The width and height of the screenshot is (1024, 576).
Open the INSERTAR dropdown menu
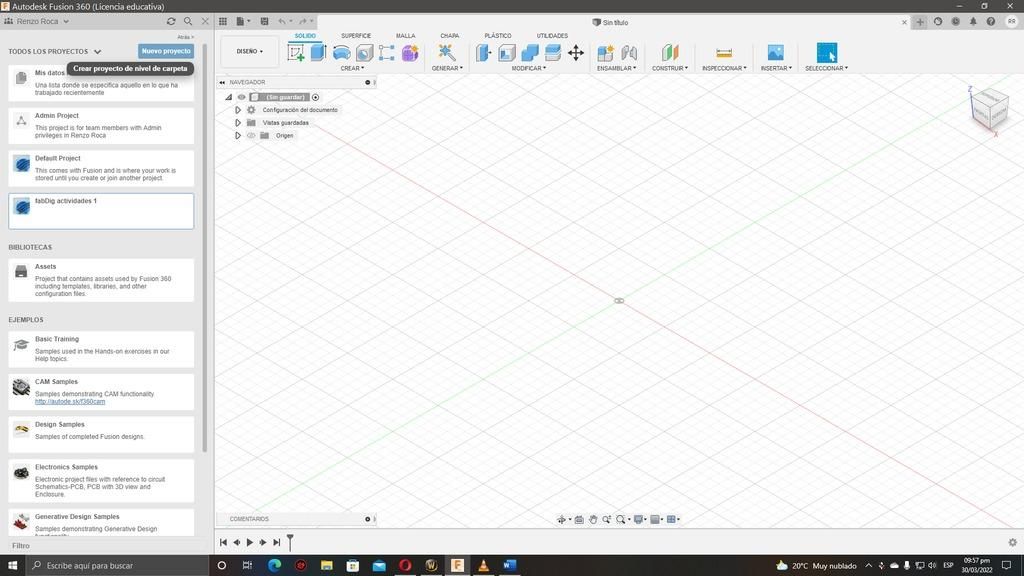coord(776,68)
